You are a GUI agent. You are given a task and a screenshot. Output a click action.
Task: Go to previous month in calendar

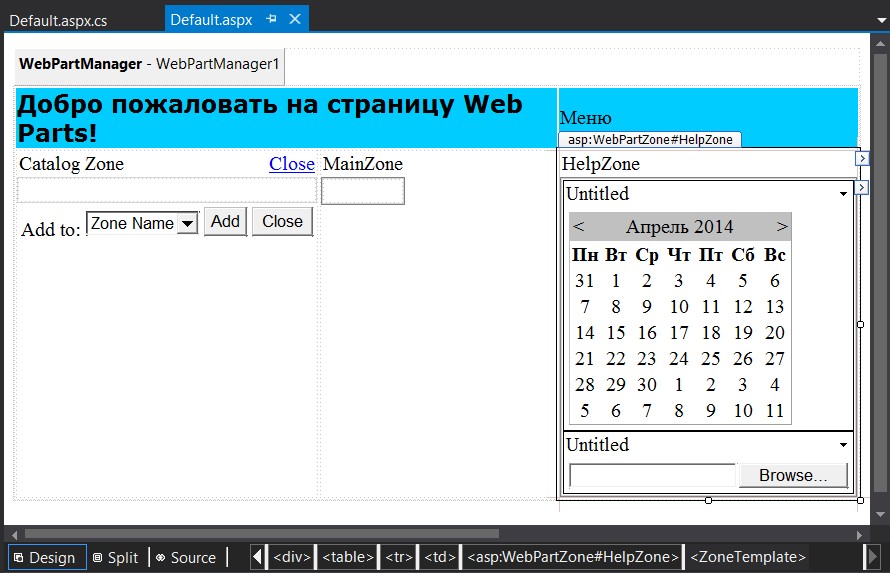(578, 226)
